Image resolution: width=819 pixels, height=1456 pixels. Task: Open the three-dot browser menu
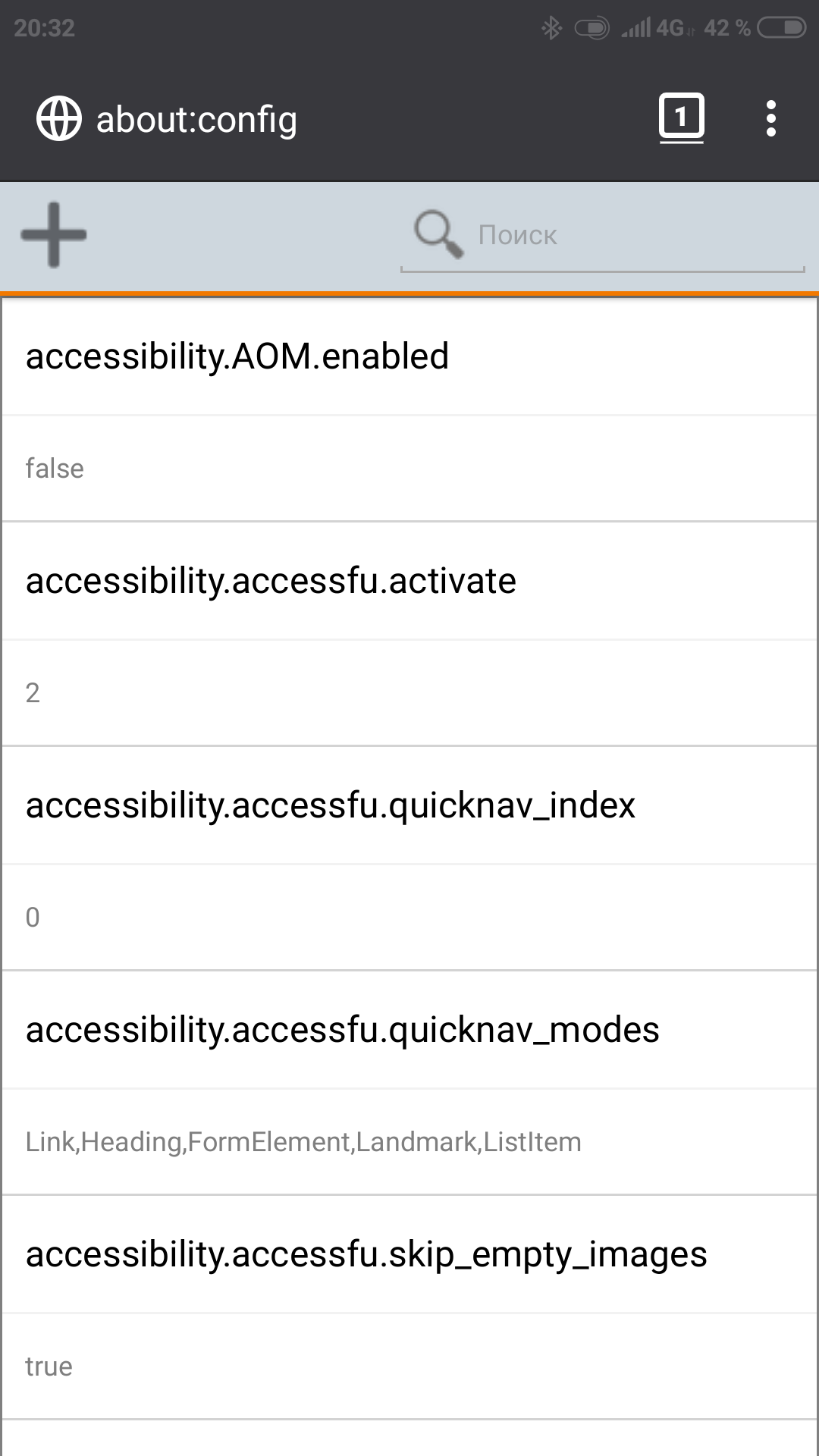(771, 119)
